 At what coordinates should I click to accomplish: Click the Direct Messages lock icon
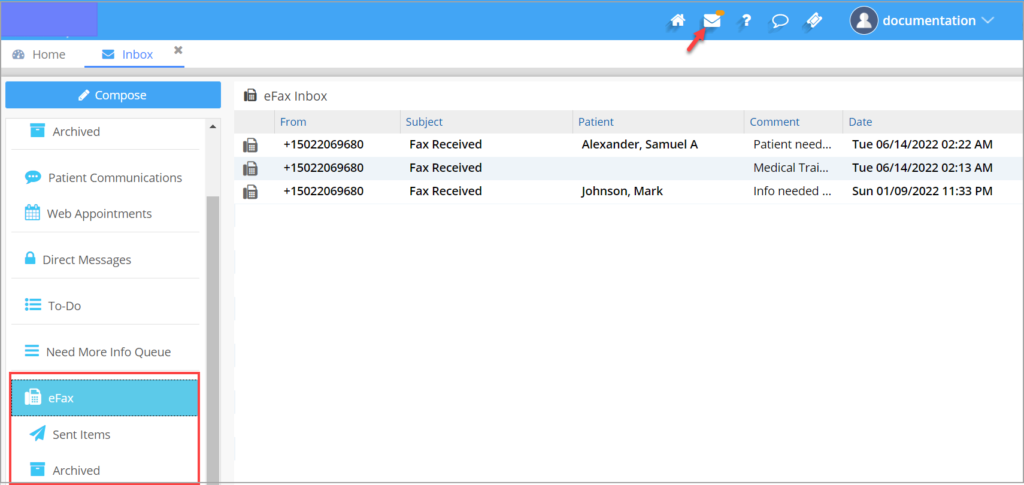30,258
